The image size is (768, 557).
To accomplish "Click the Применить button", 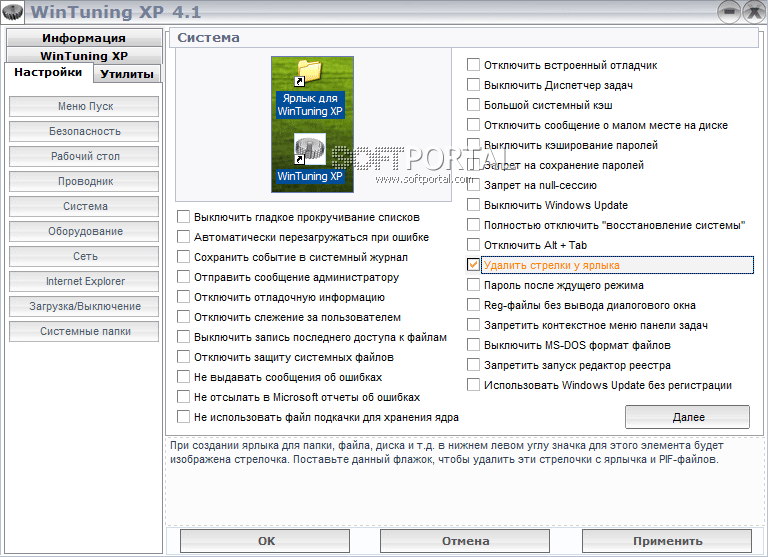I will [667, 541].
